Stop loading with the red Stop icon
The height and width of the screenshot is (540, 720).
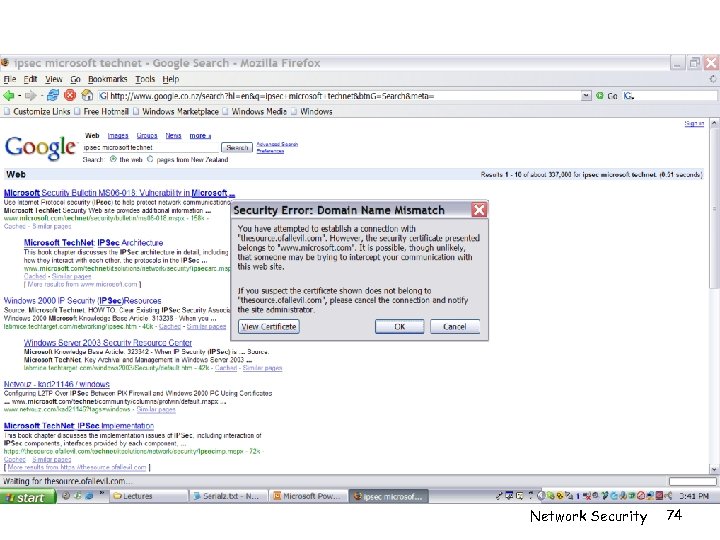(x=70, y=95)
